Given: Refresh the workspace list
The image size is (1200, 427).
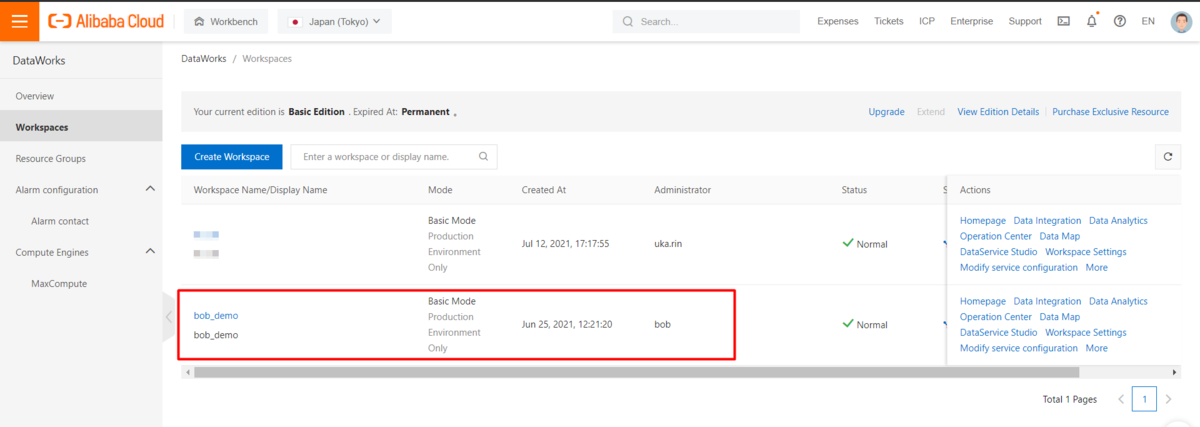Looking at the screenshot, I should (x=1167, y=157).
